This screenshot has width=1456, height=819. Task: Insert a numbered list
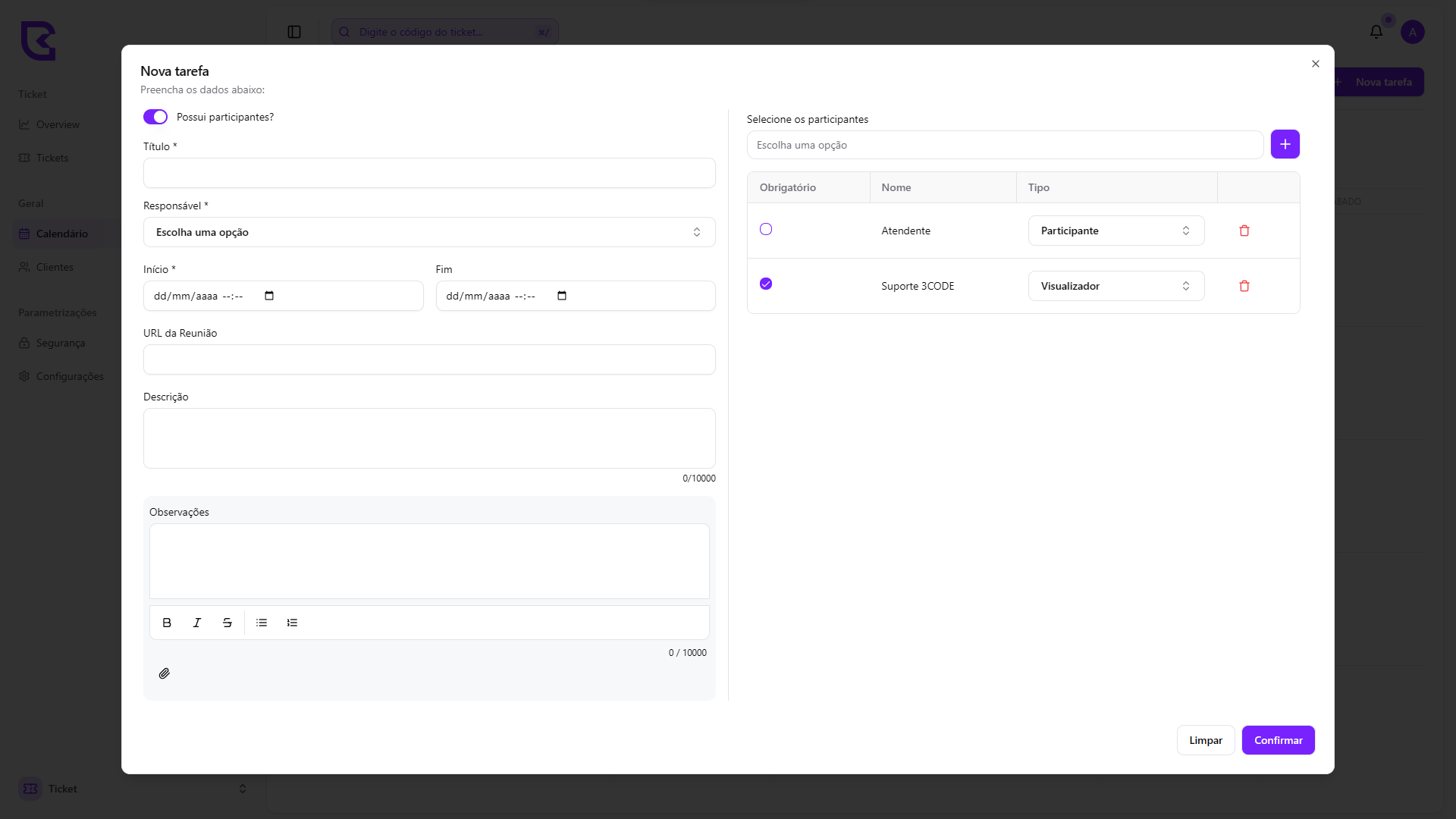coord(292,623)
